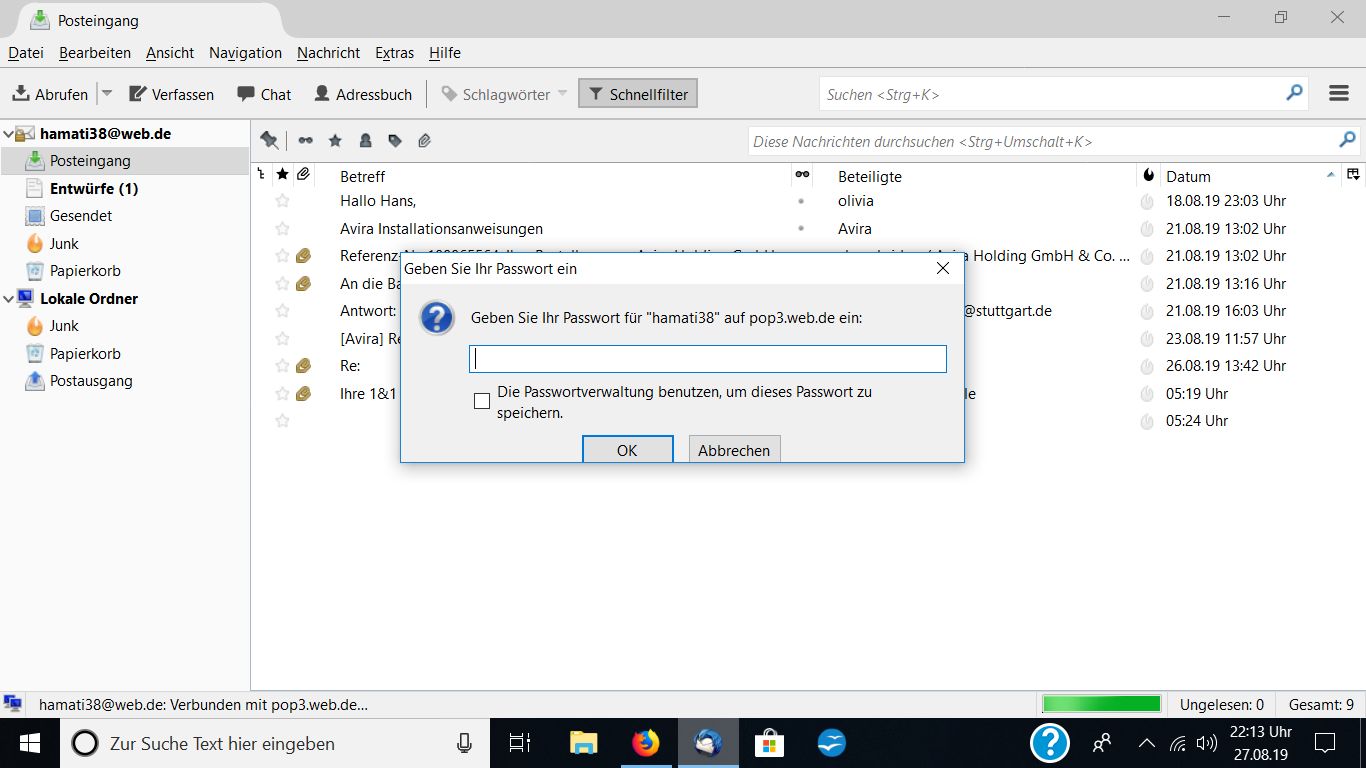Image resolution: width=1366 pixels, height=768 pixels.
Task: Check the save password in Passwortverwaltung checkbox
Action: point(482,401)
